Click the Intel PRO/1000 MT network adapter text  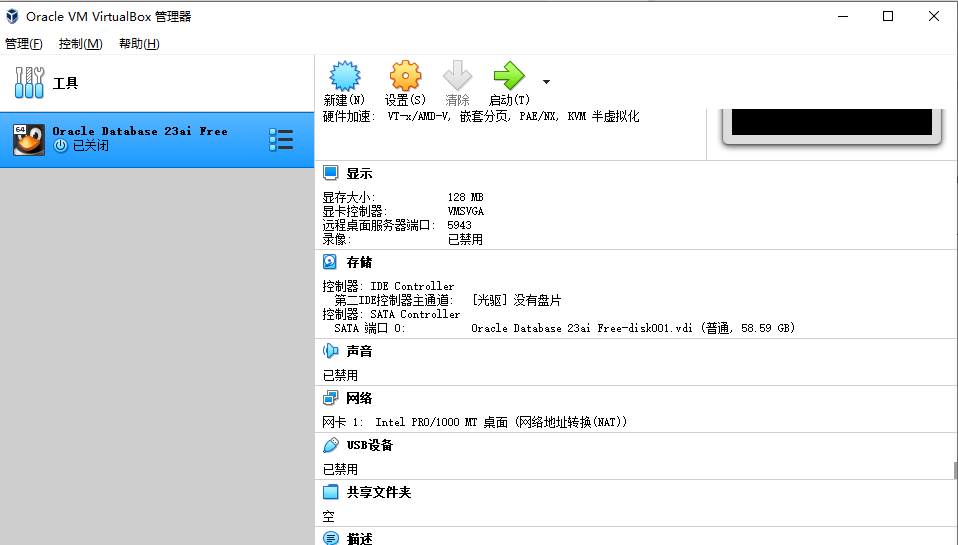tap(501, 422)
